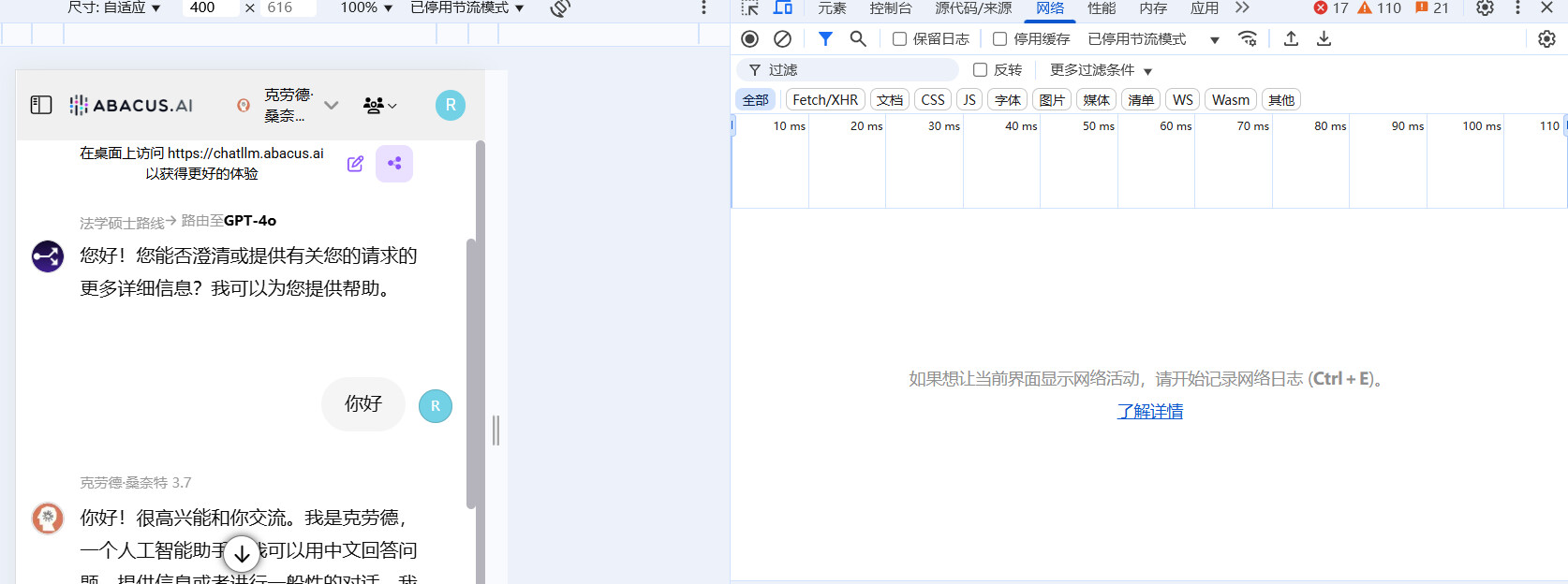Open the 100% zoom dropdown
Viewport: 1568px width, 584px height.
tap(365, 7)
